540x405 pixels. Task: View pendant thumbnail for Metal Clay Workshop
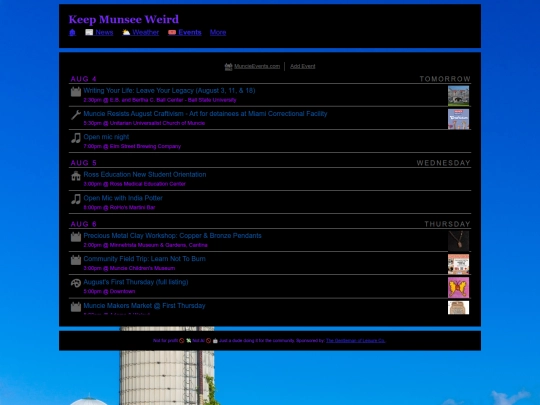pos(458,241)
